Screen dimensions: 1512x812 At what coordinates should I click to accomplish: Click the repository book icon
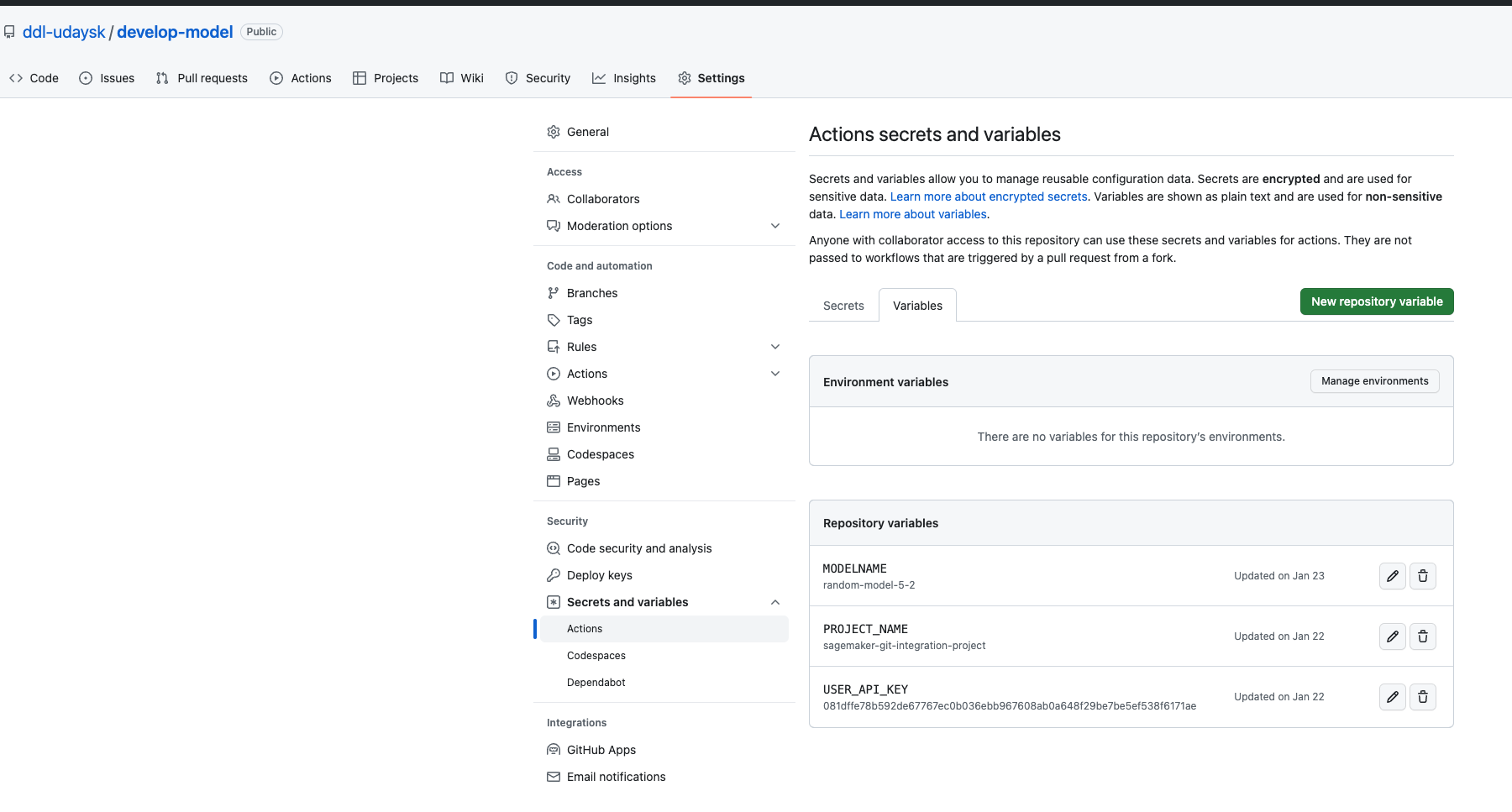[9, 31]
